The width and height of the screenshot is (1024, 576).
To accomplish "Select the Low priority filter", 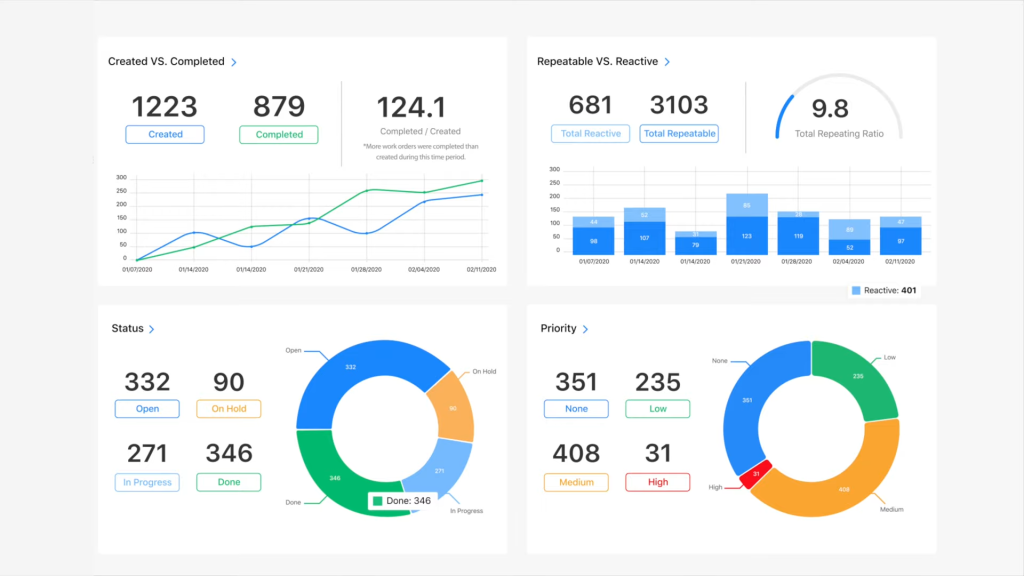I will click(x=657, y=408).
